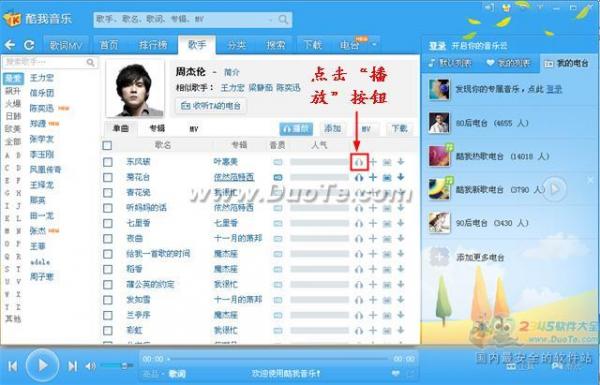This screenshot has height=385, width=600.
Task: Start playback with the big play button
Action: [x=42, y=365]
